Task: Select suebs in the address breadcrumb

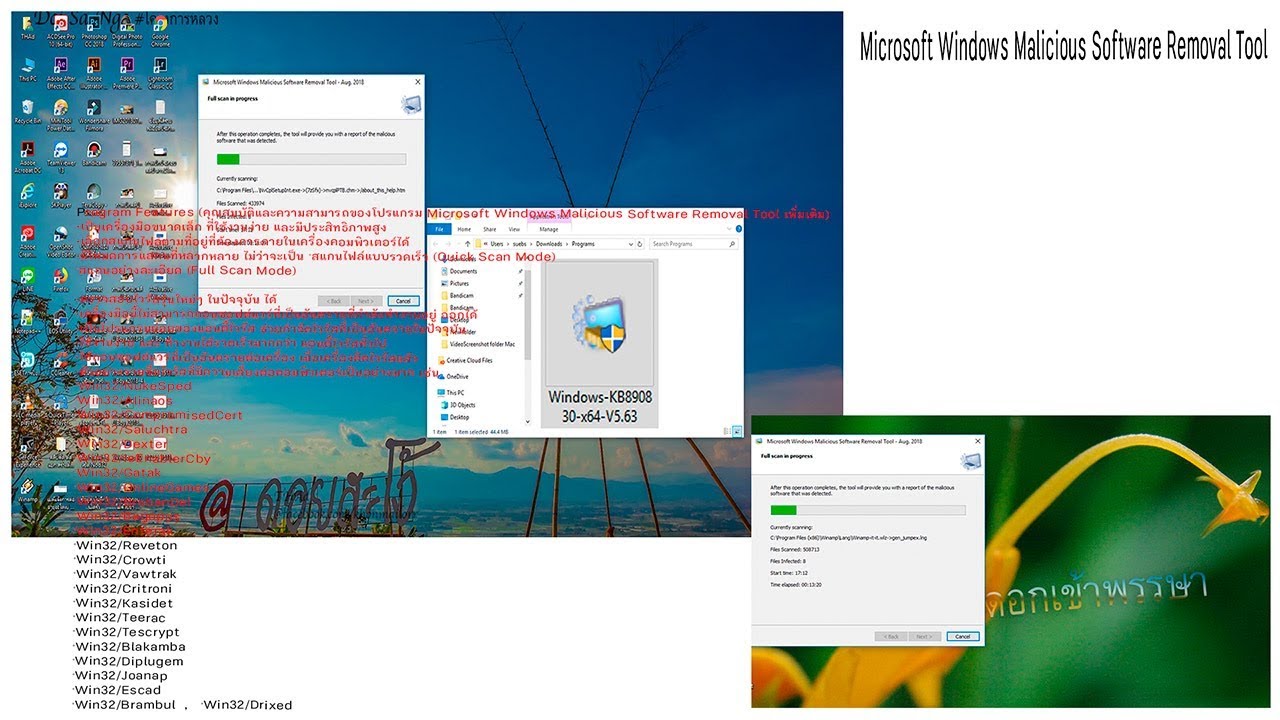Action: tap(520, 244)
